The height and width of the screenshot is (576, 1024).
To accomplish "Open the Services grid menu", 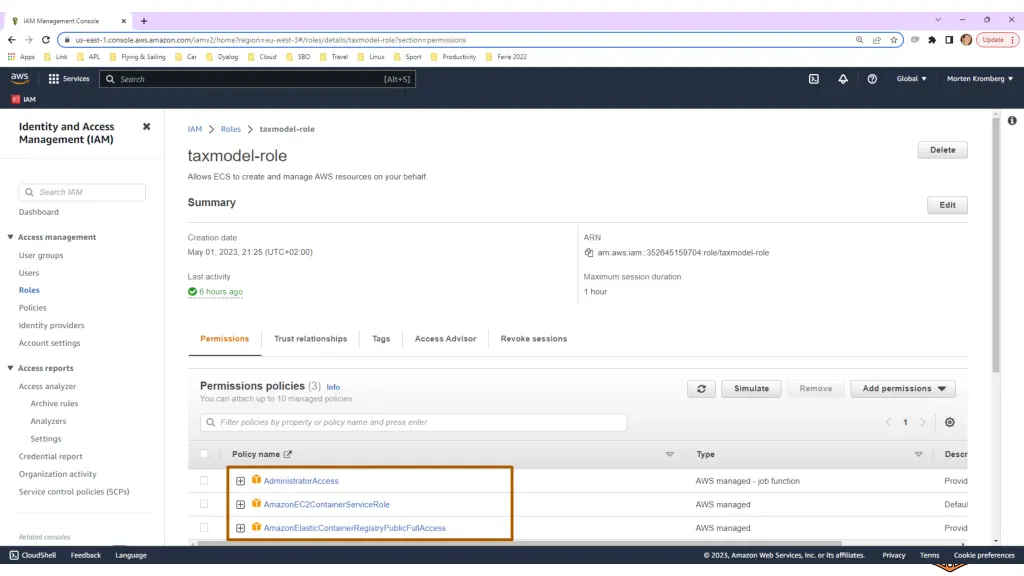I will [x=69, y=79].
